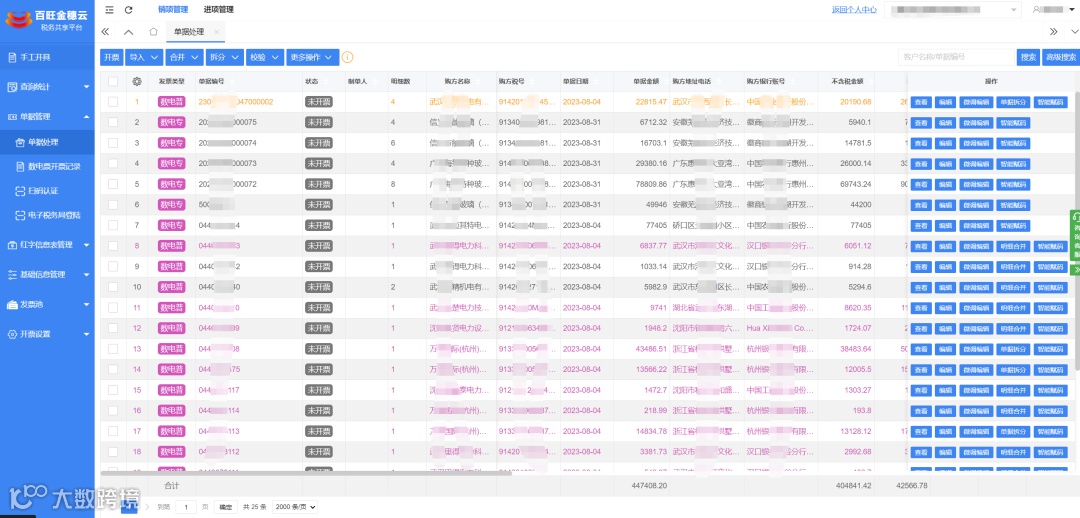This screenshot has width=1080, height=518.
Task: Sort by the 状态 column header
Action: [311, 81]
